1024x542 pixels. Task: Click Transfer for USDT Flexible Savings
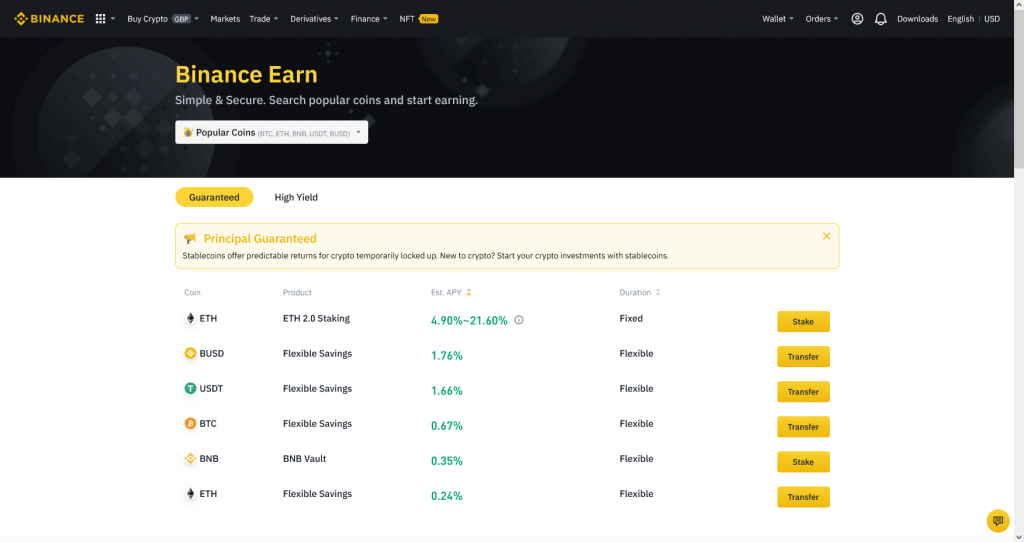tap(803, 392)
